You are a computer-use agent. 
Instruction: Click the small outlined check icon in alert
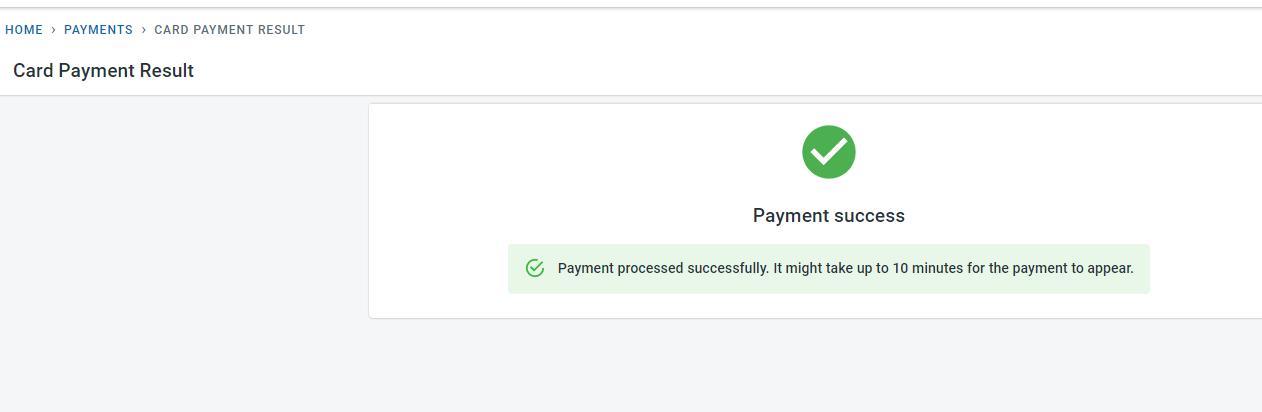pyautogui.click(x=535, y=268)
